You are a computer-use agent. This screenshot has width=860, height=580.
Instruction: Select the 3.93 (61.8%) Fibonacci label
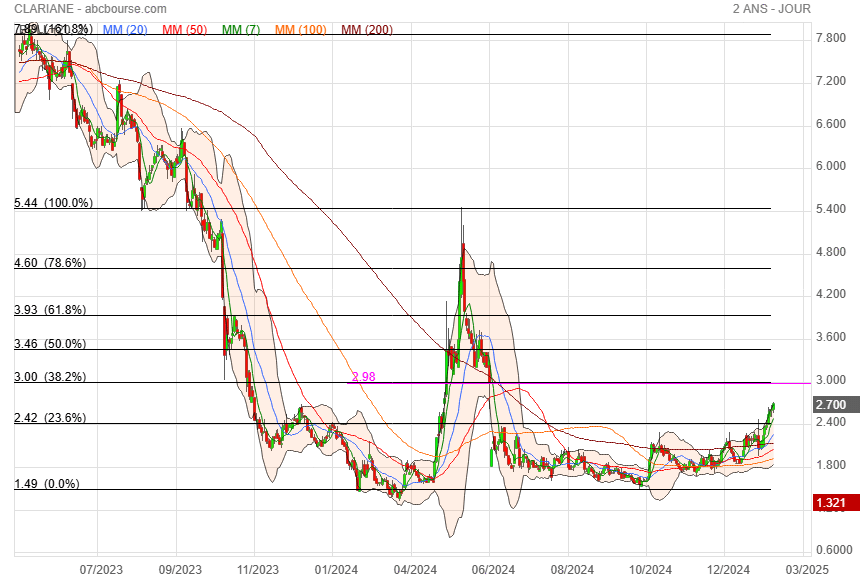click(50, 309)
